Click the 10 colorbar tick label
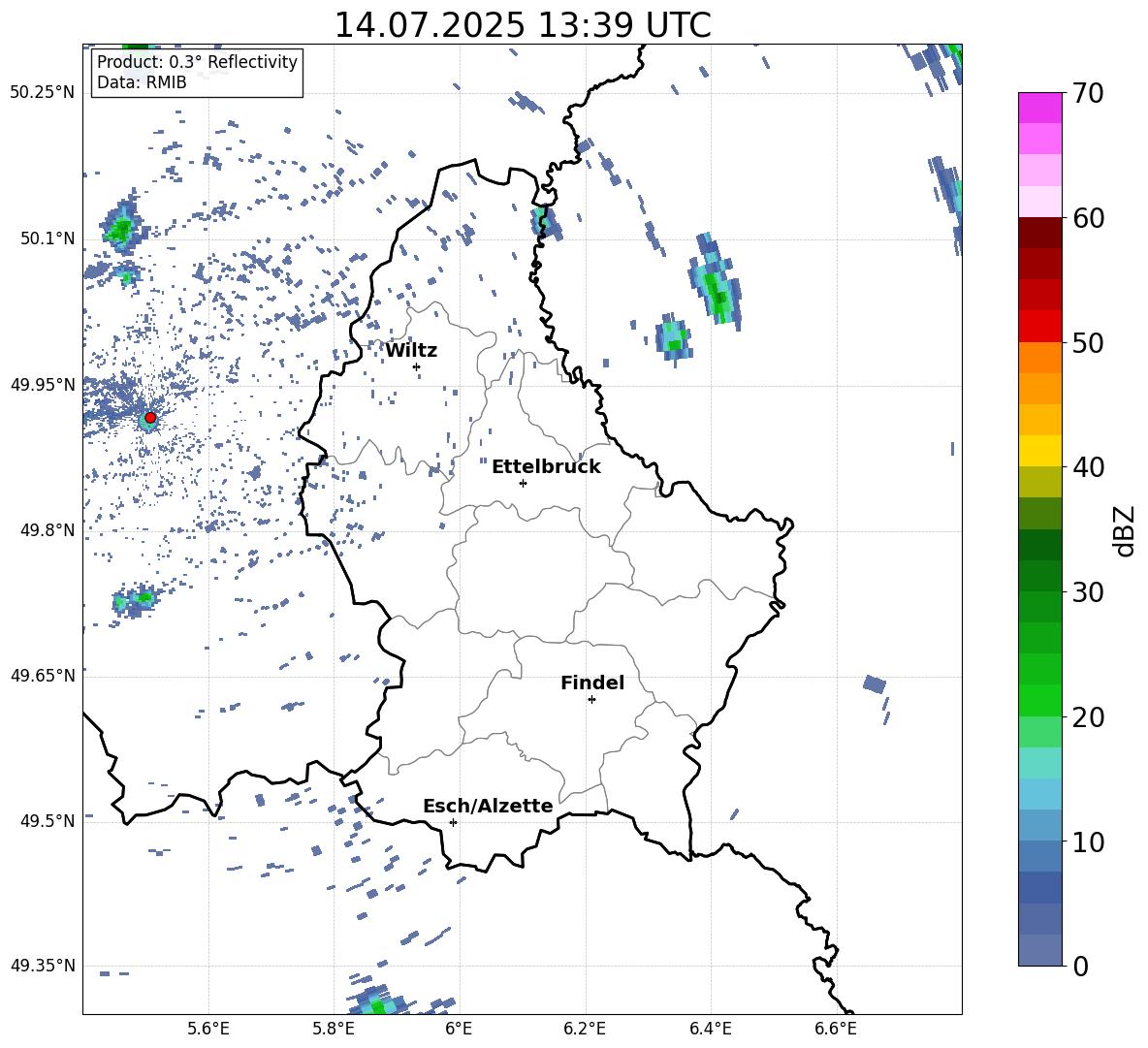The height and width of the screenshot is (1048, 1148). pos(1088,842)
